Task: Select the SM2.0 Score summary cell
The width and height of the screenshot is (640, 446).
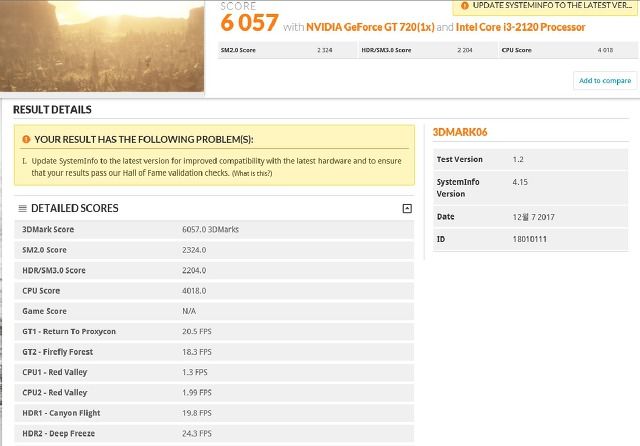Action: click(287, 50)
